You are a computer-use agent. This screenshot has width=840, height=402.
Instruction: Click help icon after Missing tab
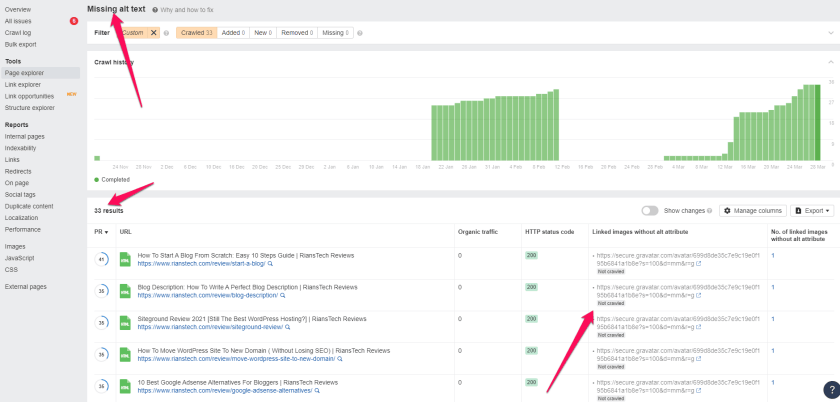pos(360,33)
